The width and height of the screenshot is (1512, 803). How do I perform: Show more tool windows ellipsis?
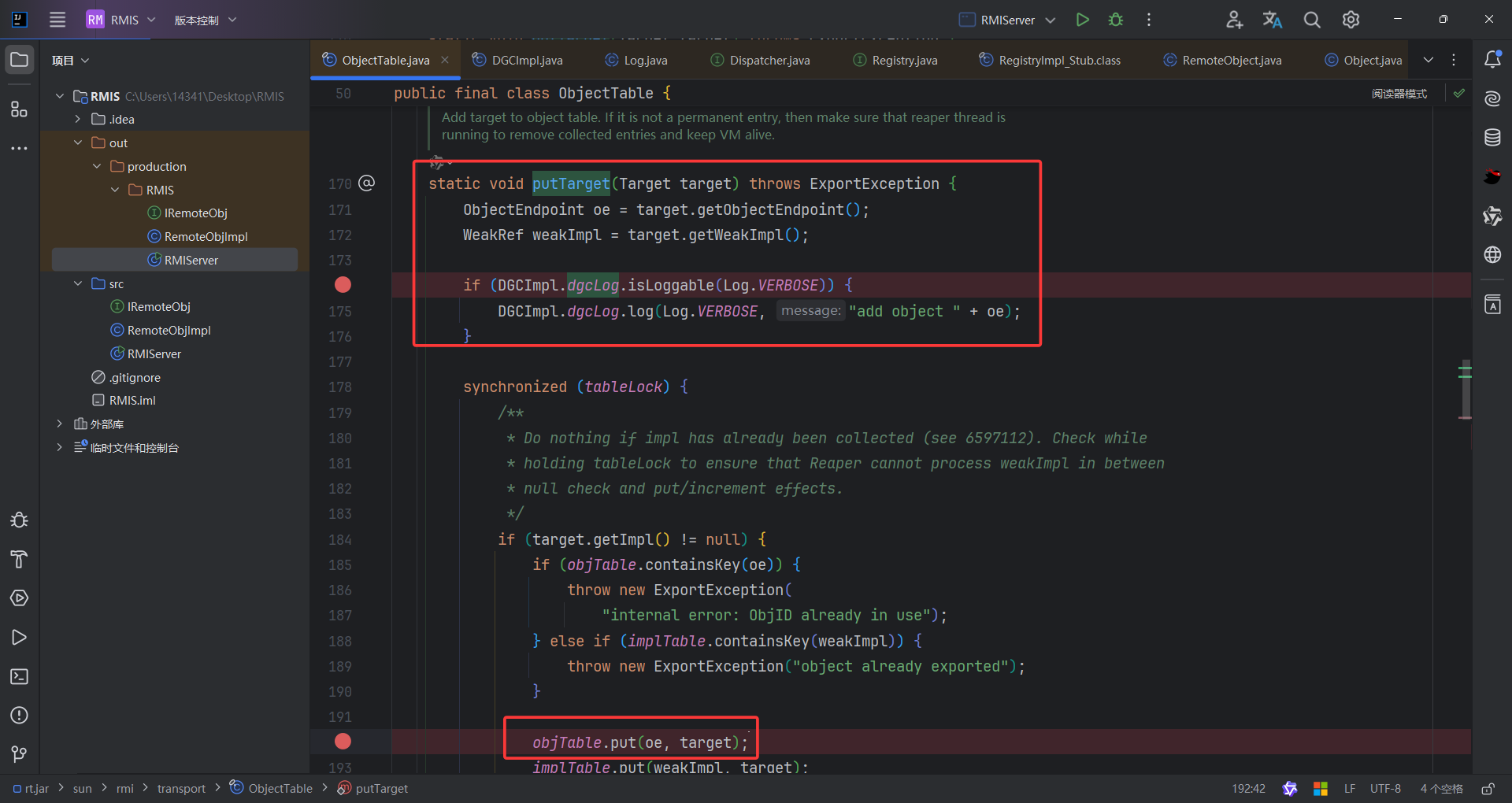pyautogui.click(x=19, y=148)
